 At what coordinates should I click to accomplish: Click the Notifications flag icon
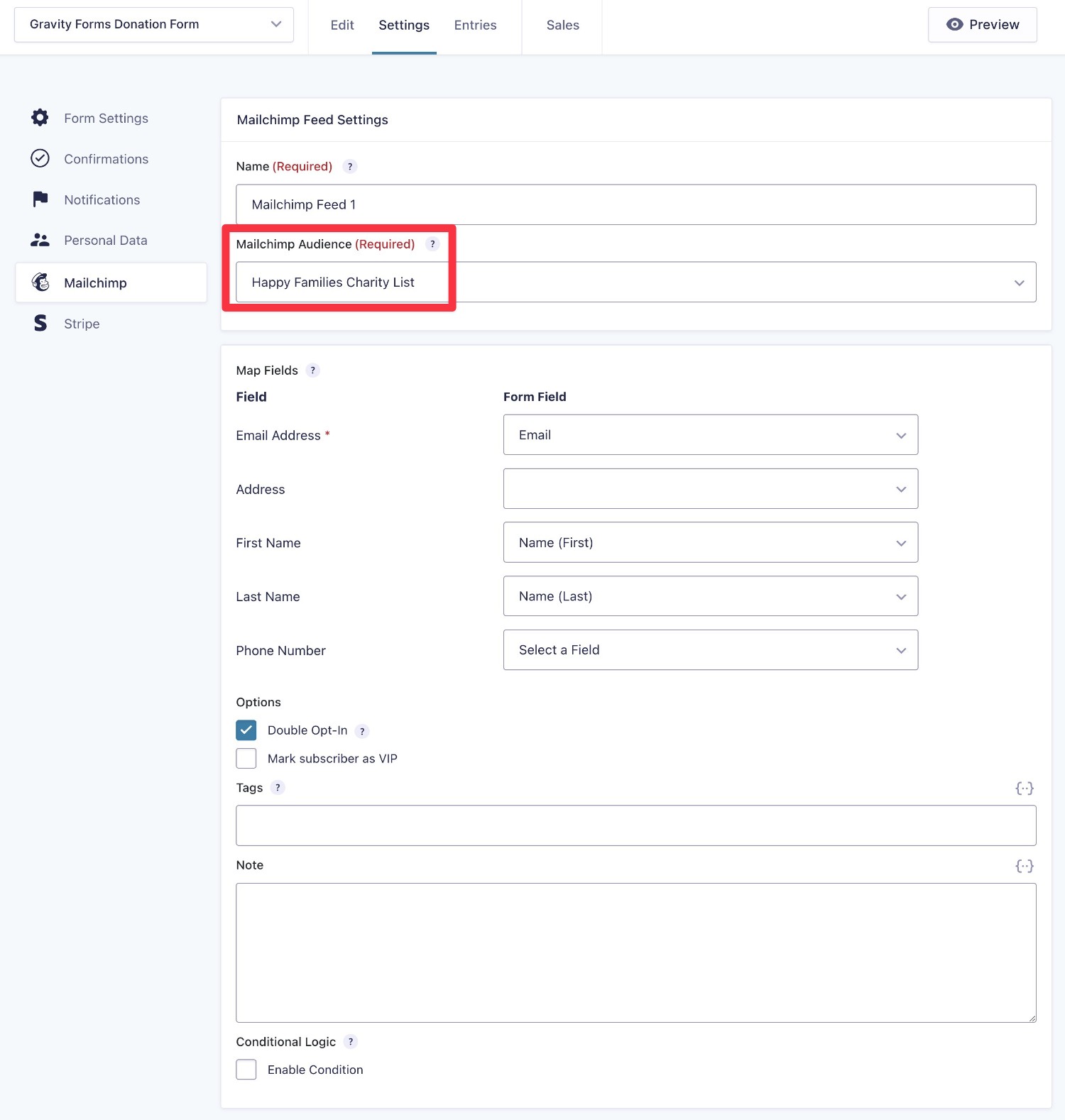click(40, 199)
